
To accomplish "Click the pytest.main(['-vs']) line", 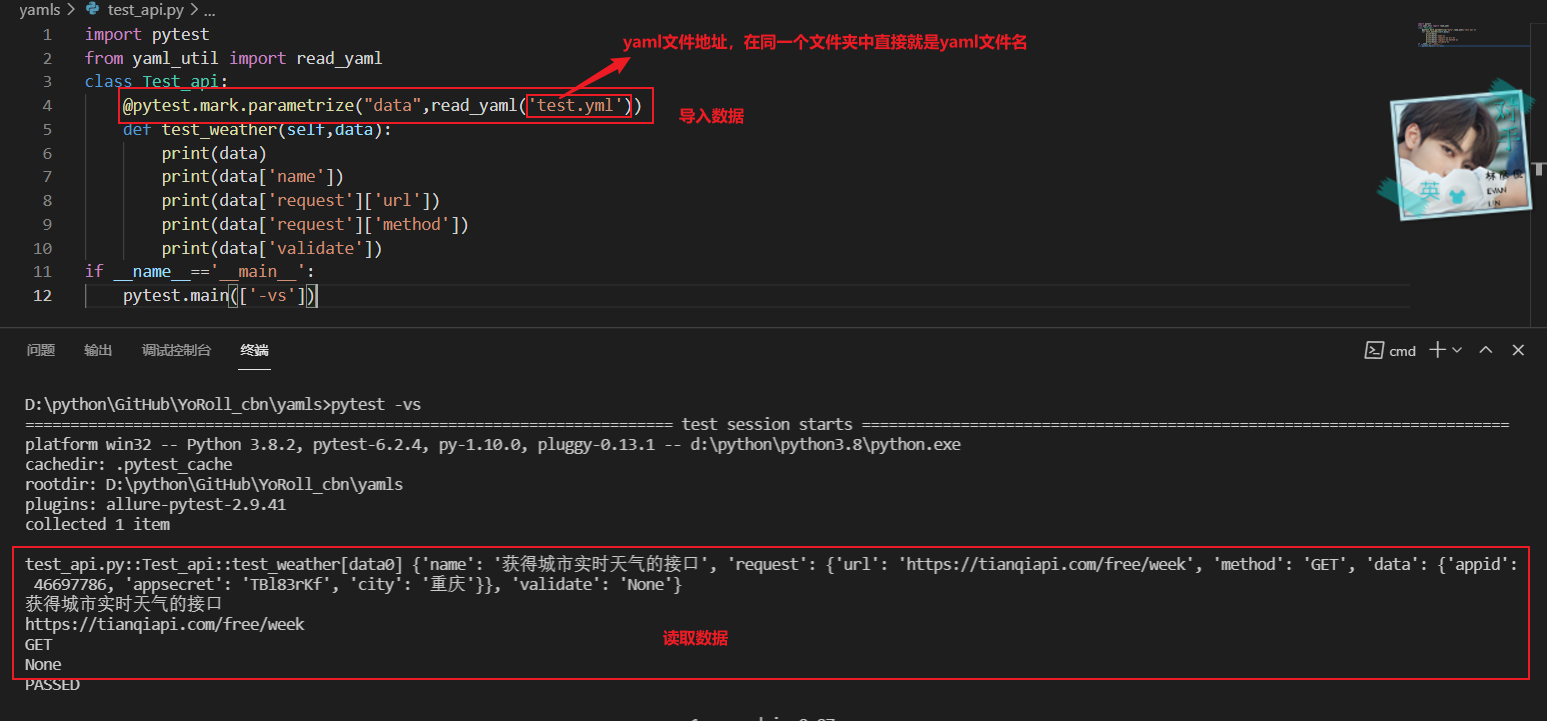I will [x=220, y=296].
